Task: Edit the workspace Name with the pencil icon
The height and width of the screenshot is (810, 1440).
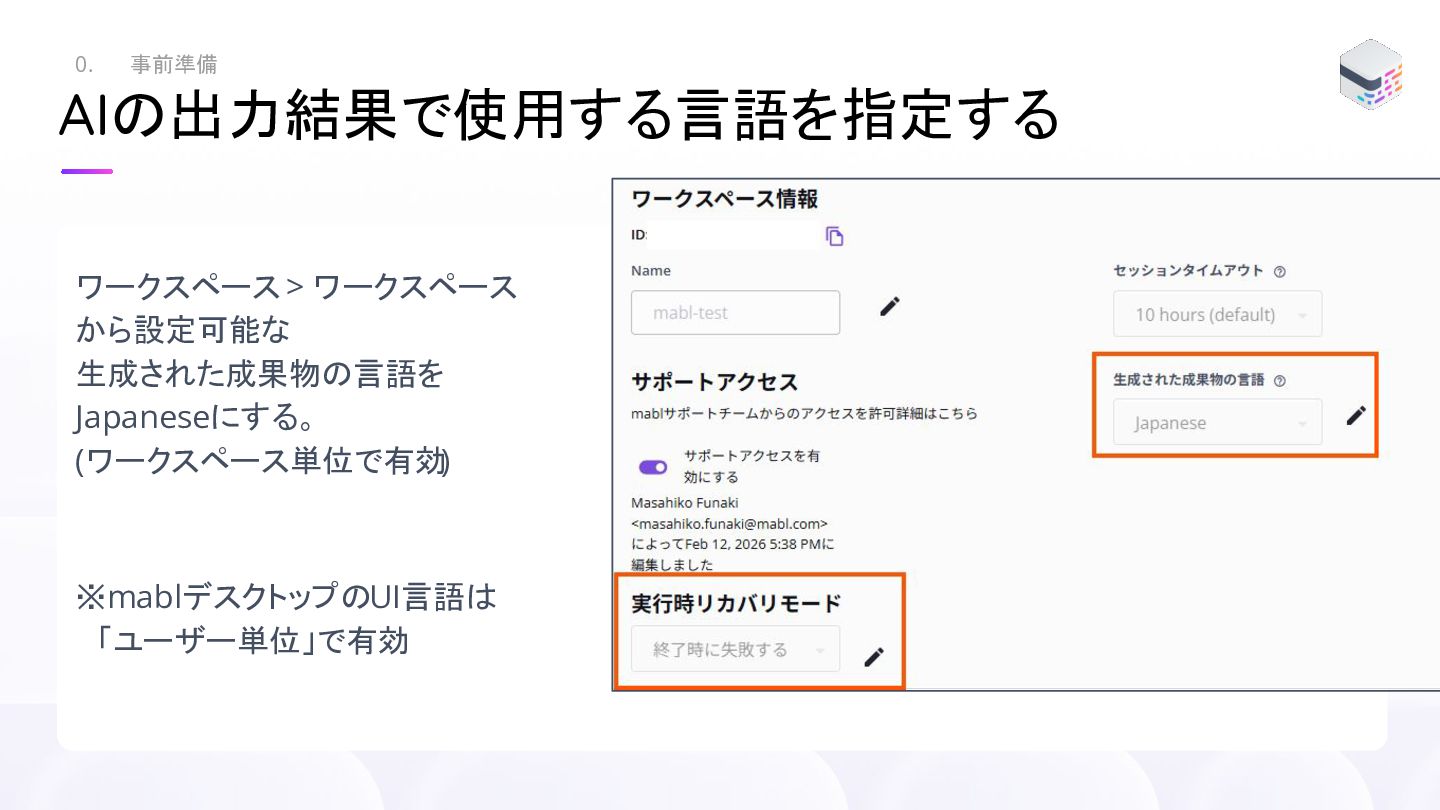Action: point(889,307)
